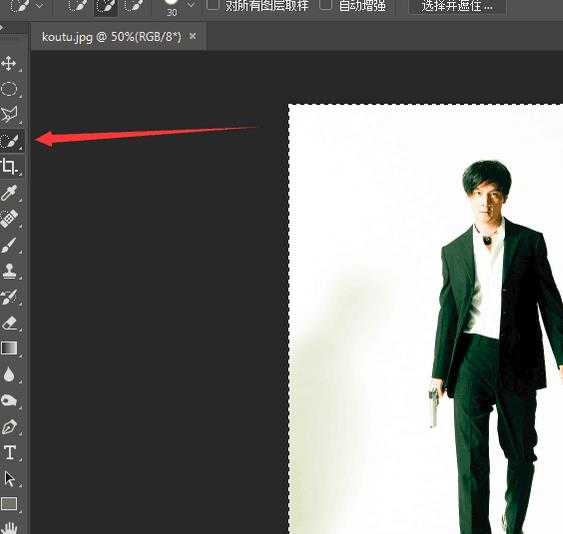Select the Elliptical Marquee tool
The image size is (563, 534).
click(x=9, y=89)
